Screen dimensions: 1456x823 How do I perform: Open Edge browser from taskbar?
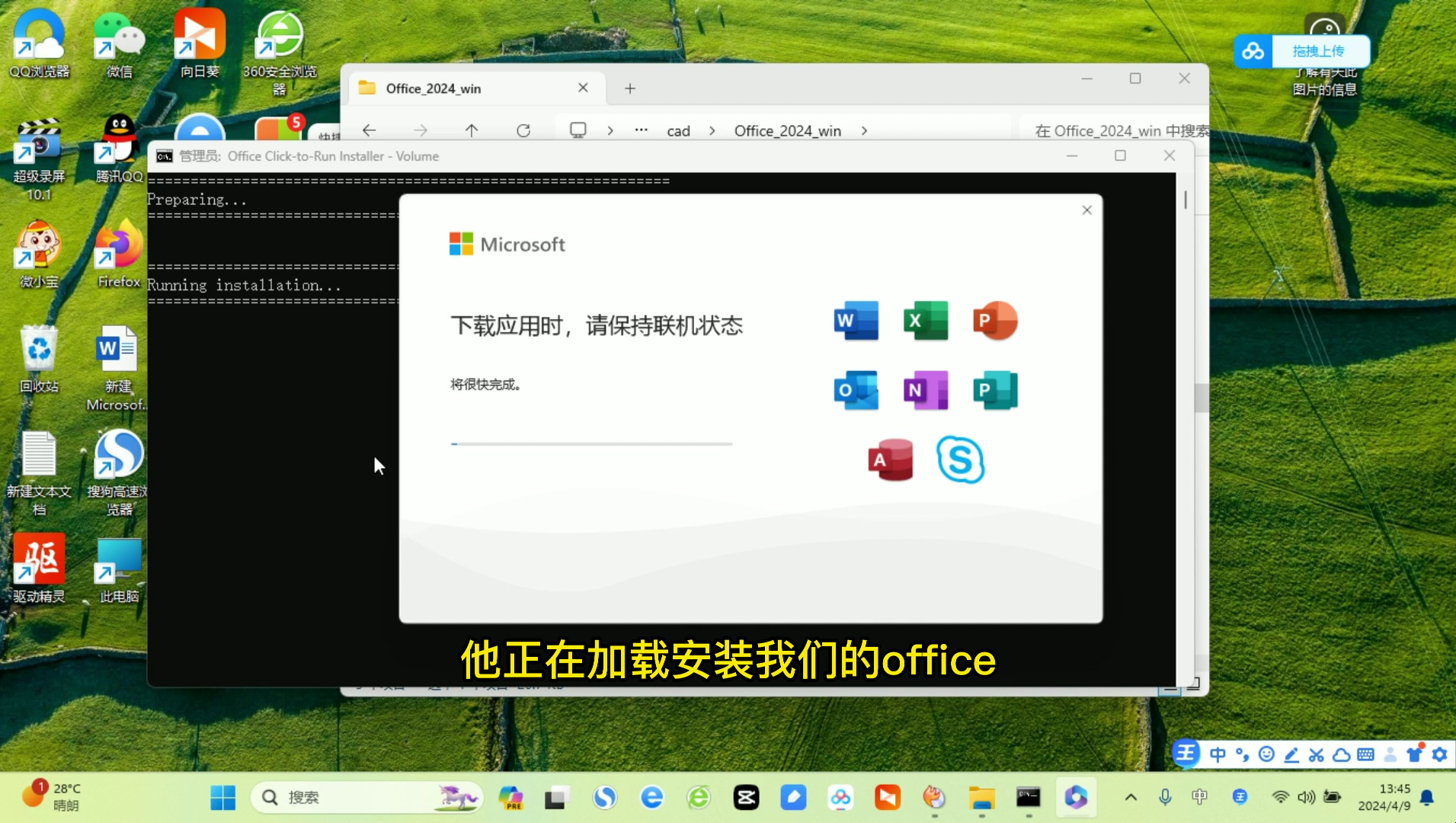tap(651, 798)
